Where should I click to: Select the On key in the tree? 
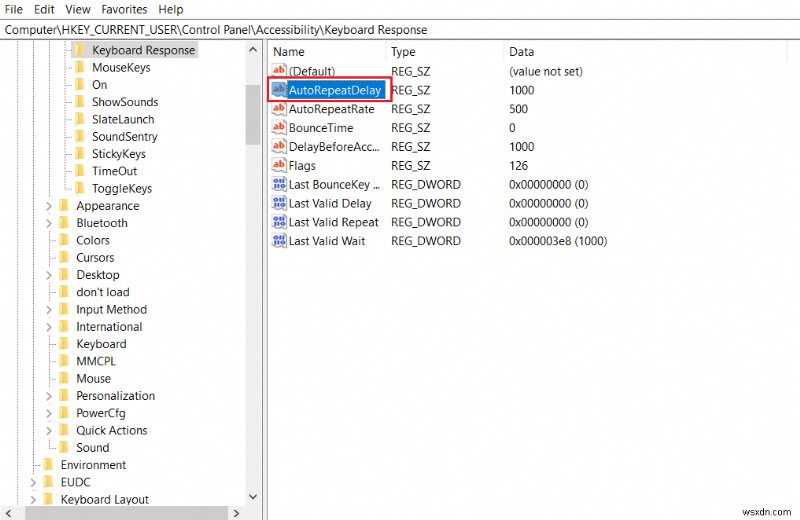coord(99,85)
